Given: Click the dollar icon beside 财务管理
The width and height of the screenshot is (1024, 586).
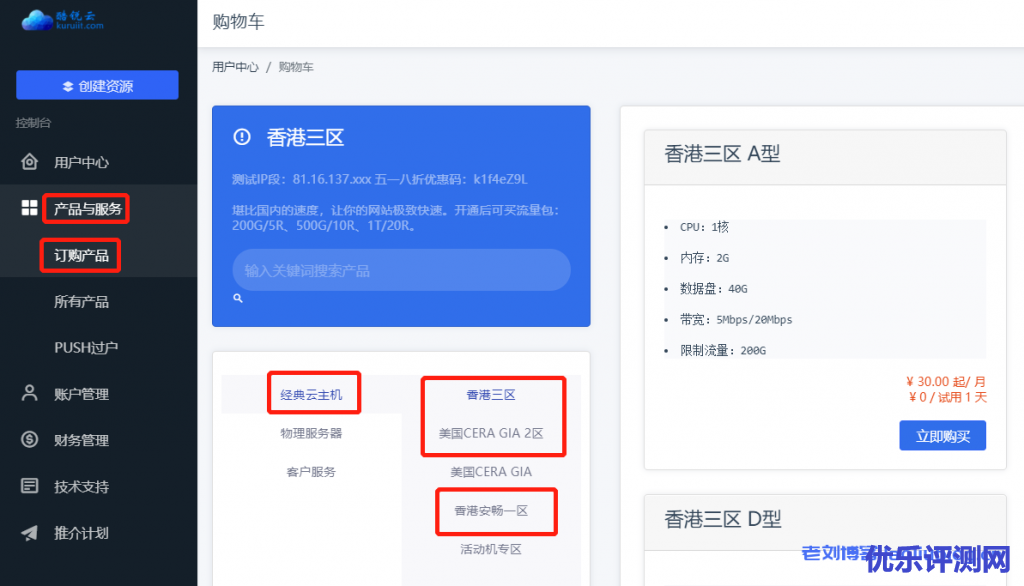Looking at the screenshot, I should click(30, 440).
